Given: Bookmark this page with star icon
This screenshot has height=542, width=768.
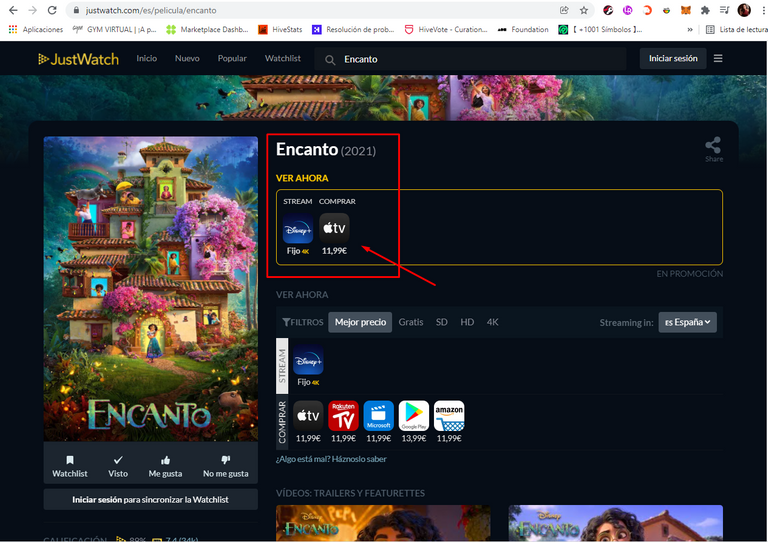Looking at the screenshot, I should 584,10.
